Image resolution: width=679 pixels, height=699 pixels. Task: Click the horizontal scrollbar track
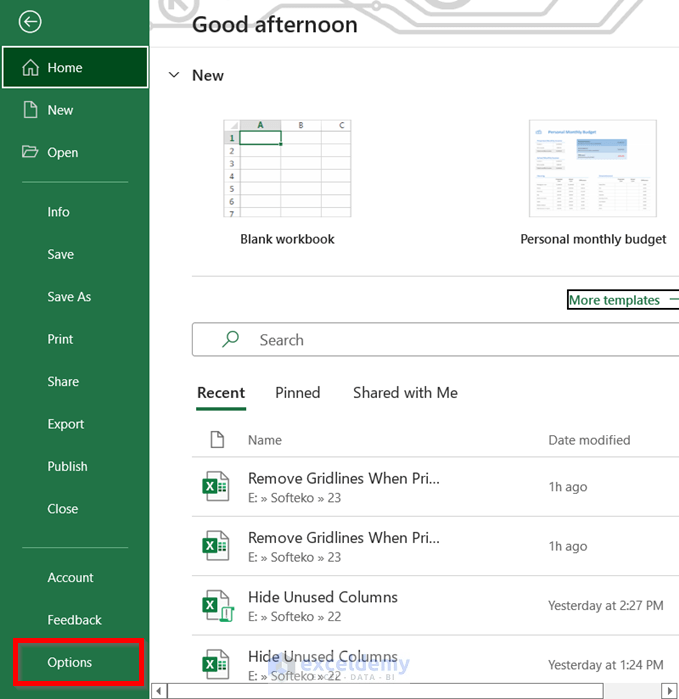click(x=632, y=691)
